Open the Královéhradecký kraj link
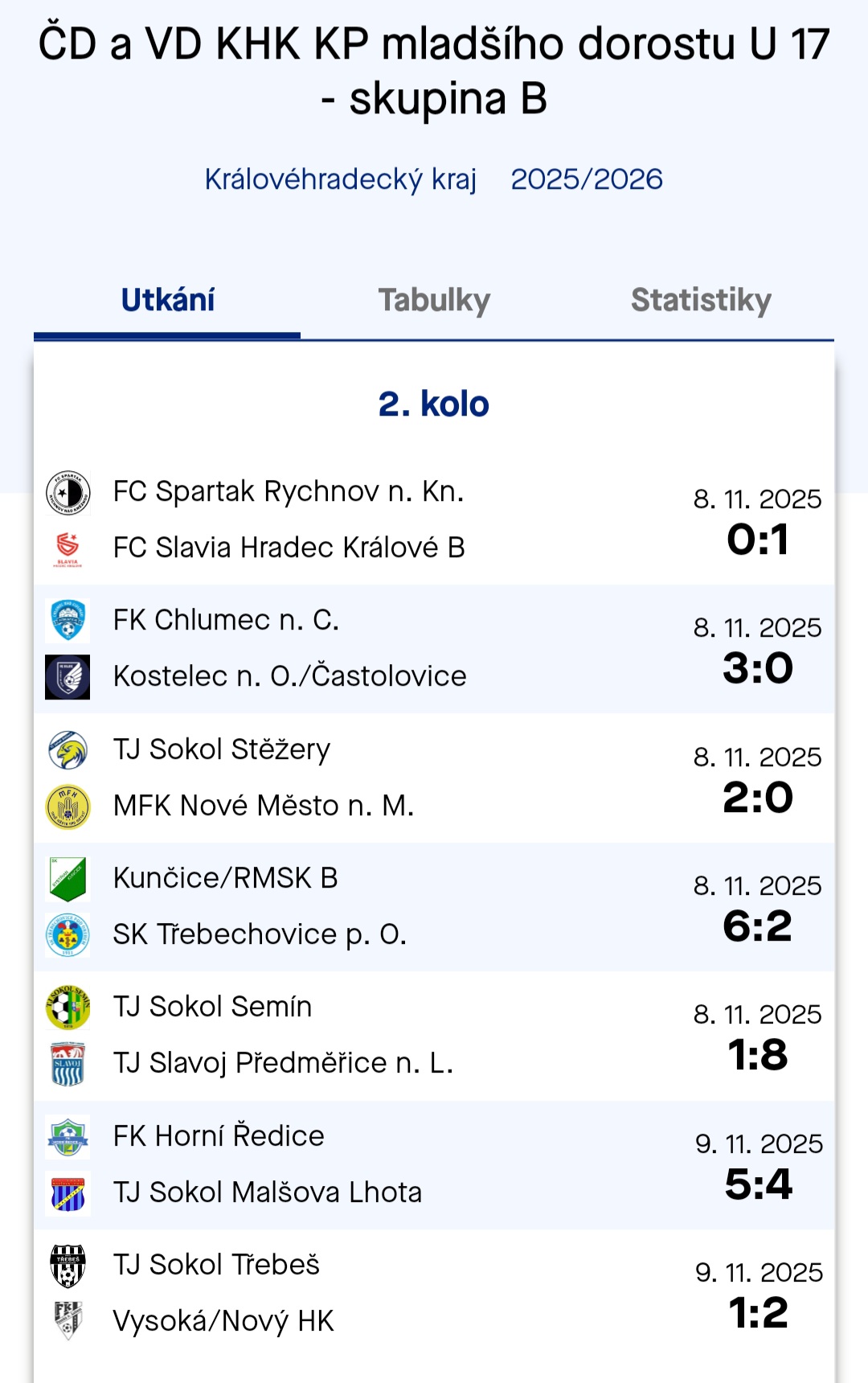Screen dimensions: 868x1383 pos(341,179)
